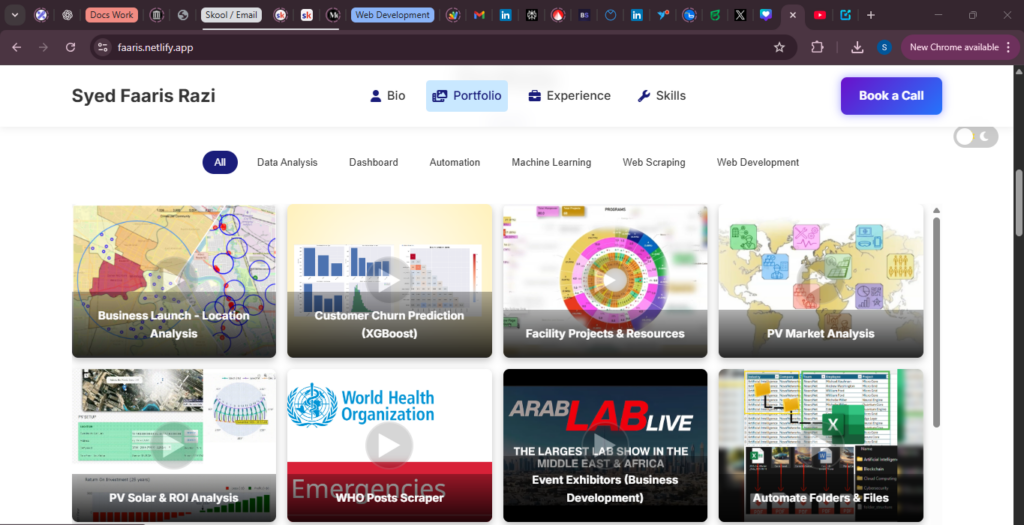This screenshot has width=1024, height=525.
Task: Play the Customer Churn Prediction video
Action: 389,280
